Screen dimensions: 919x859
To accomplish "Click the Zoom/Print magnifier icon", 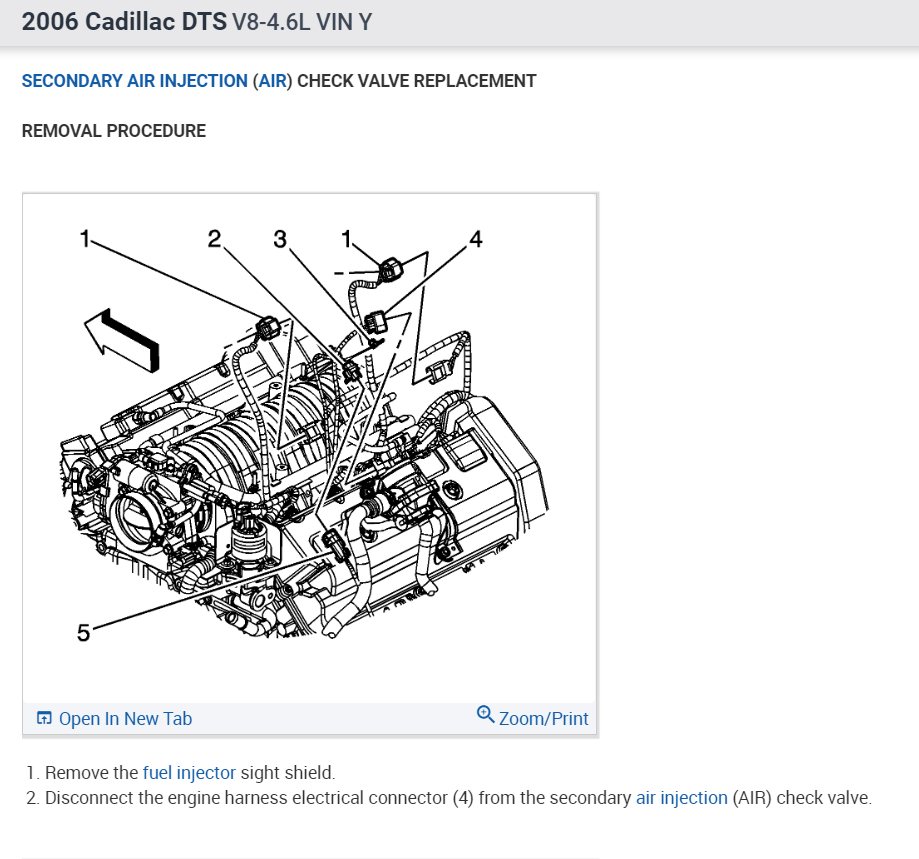I will [485, 714].
